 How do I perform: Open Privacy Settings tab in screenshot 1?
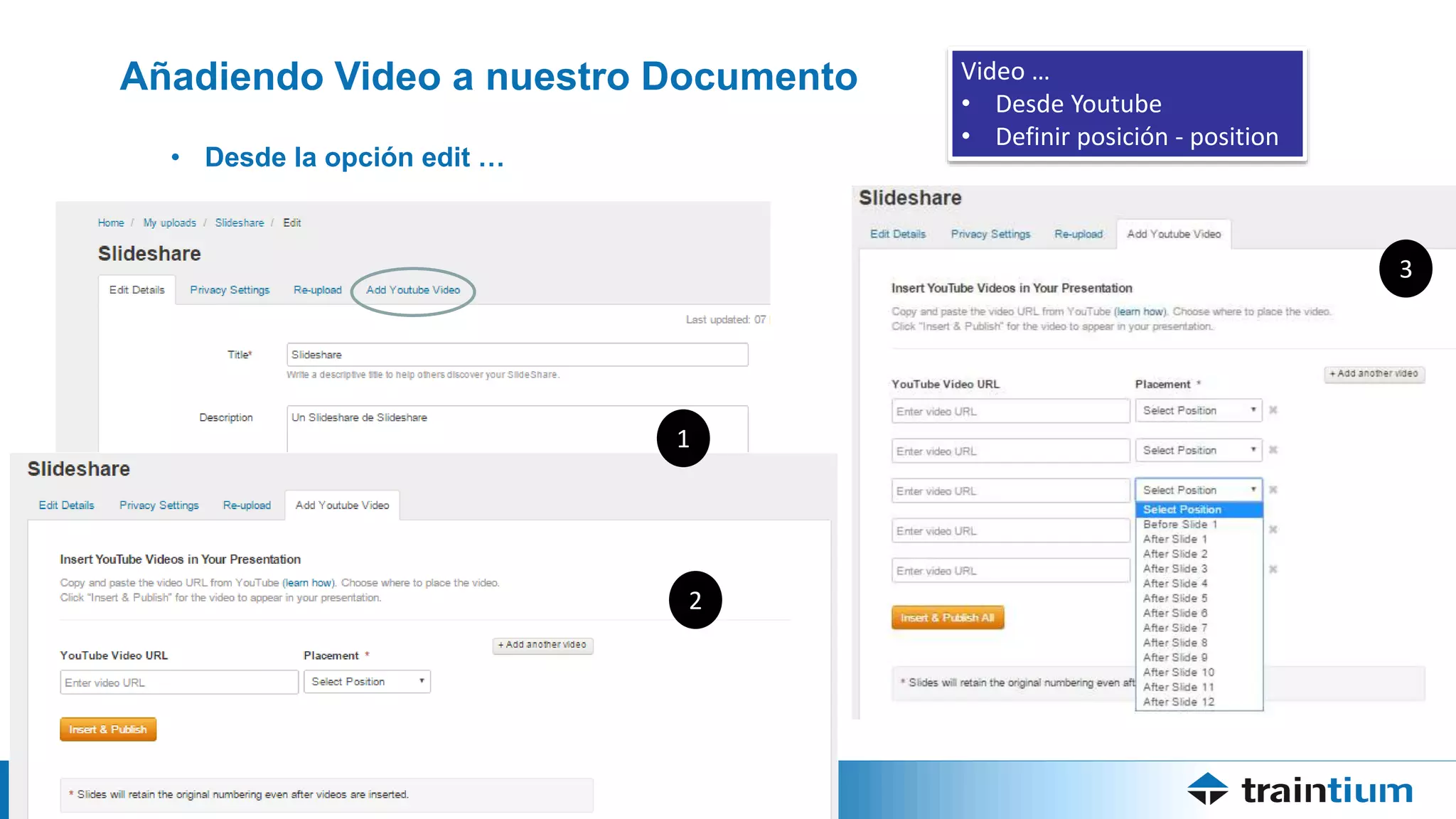(x=230, y=290)
